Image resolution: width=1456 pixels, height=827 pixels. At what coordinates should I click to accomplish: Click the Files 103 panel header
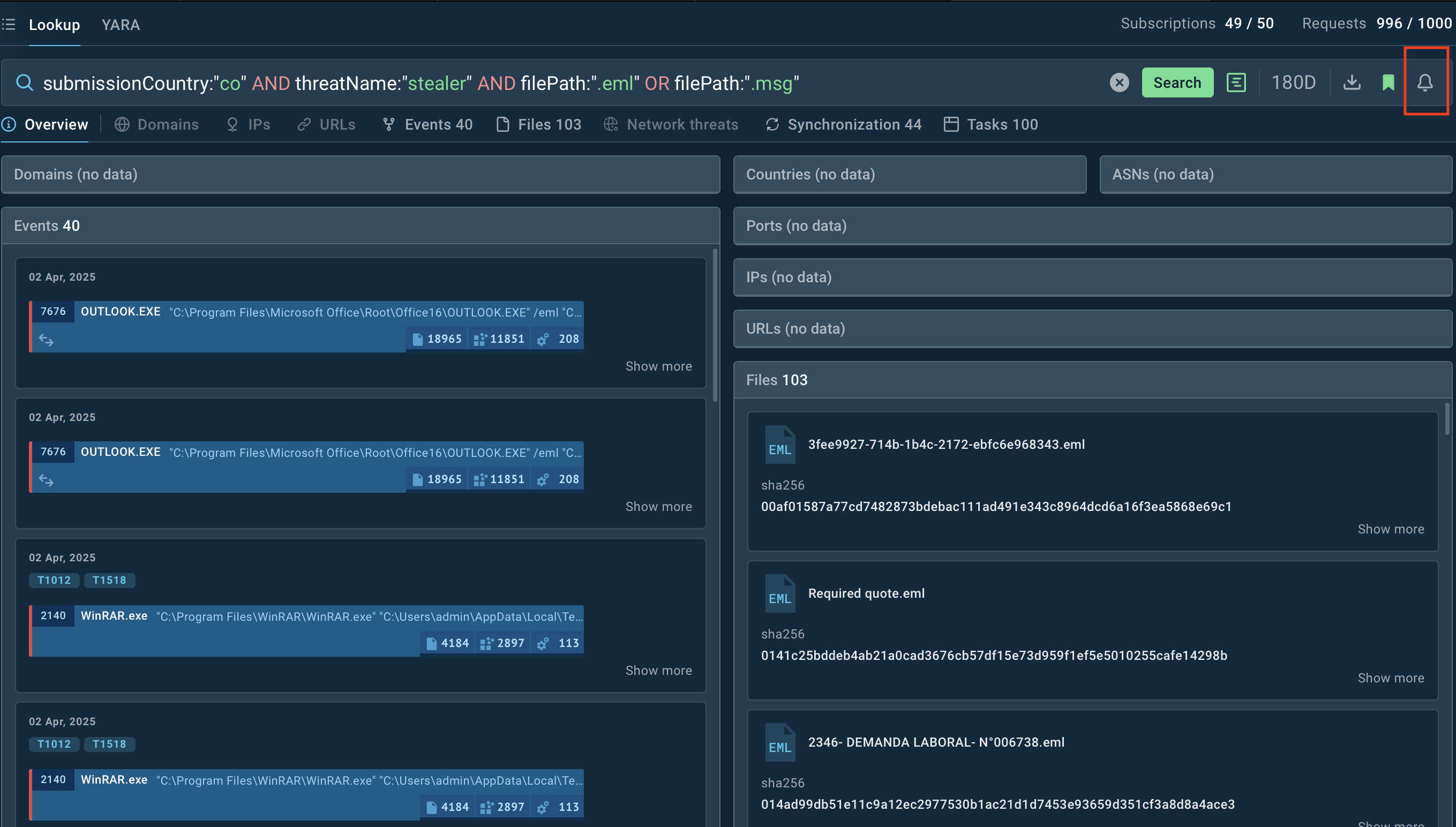click(x=1093, y=380)
